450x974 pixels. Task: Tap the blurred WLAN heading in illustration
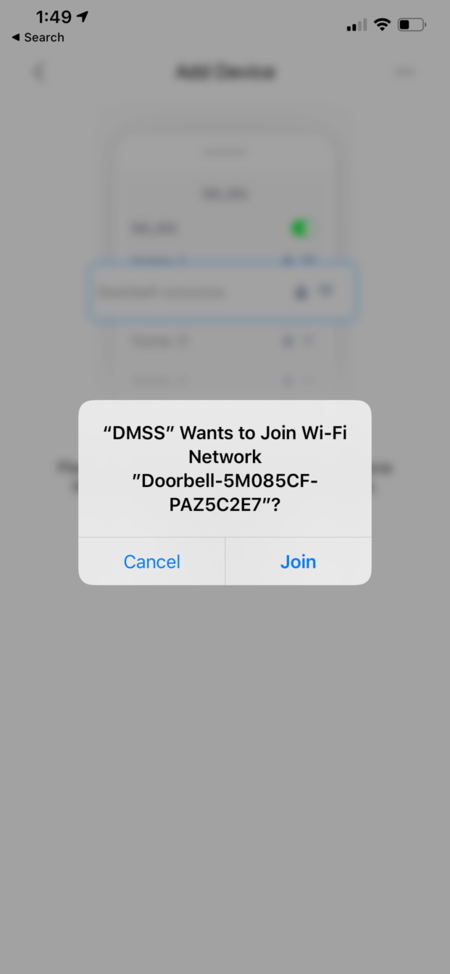point(225,194)
